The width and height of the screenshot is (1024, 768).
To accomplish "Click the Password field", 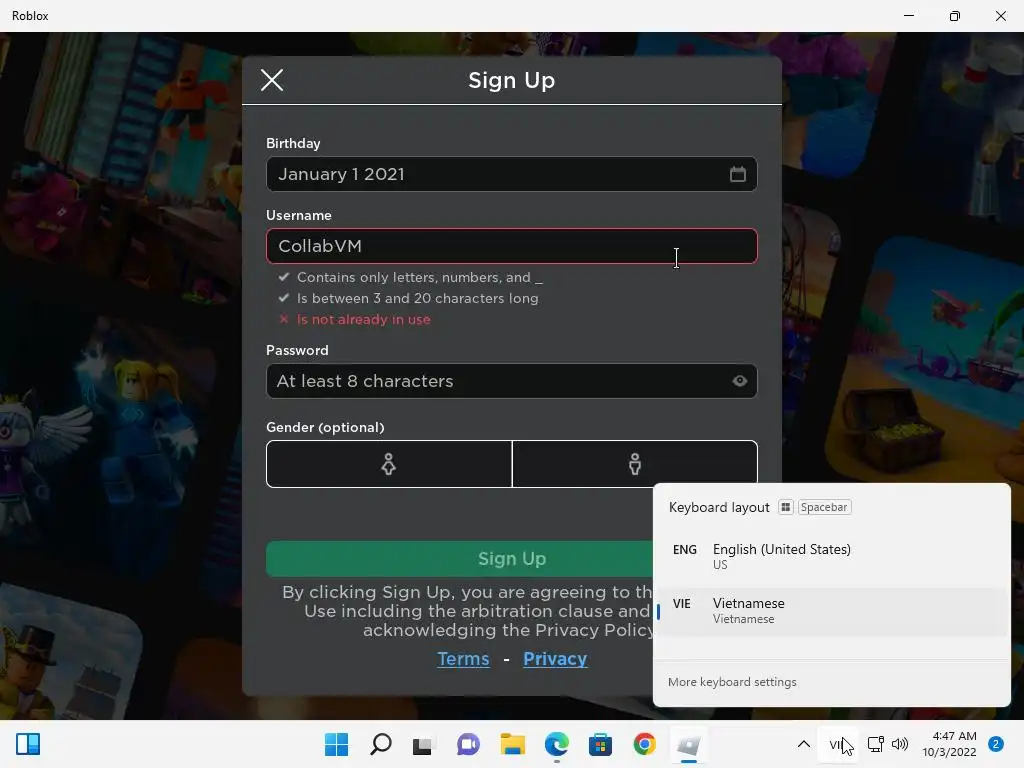I will point(511,381).
